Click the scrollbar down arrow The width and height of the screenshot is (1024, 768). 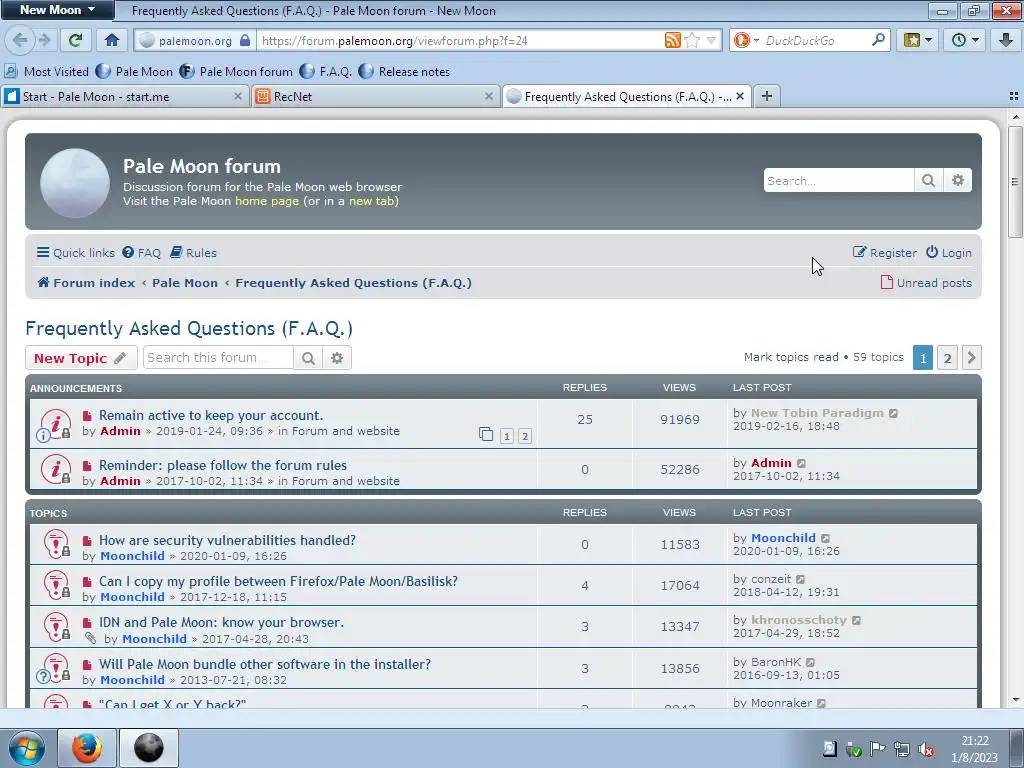click(x=1015, y=700)
